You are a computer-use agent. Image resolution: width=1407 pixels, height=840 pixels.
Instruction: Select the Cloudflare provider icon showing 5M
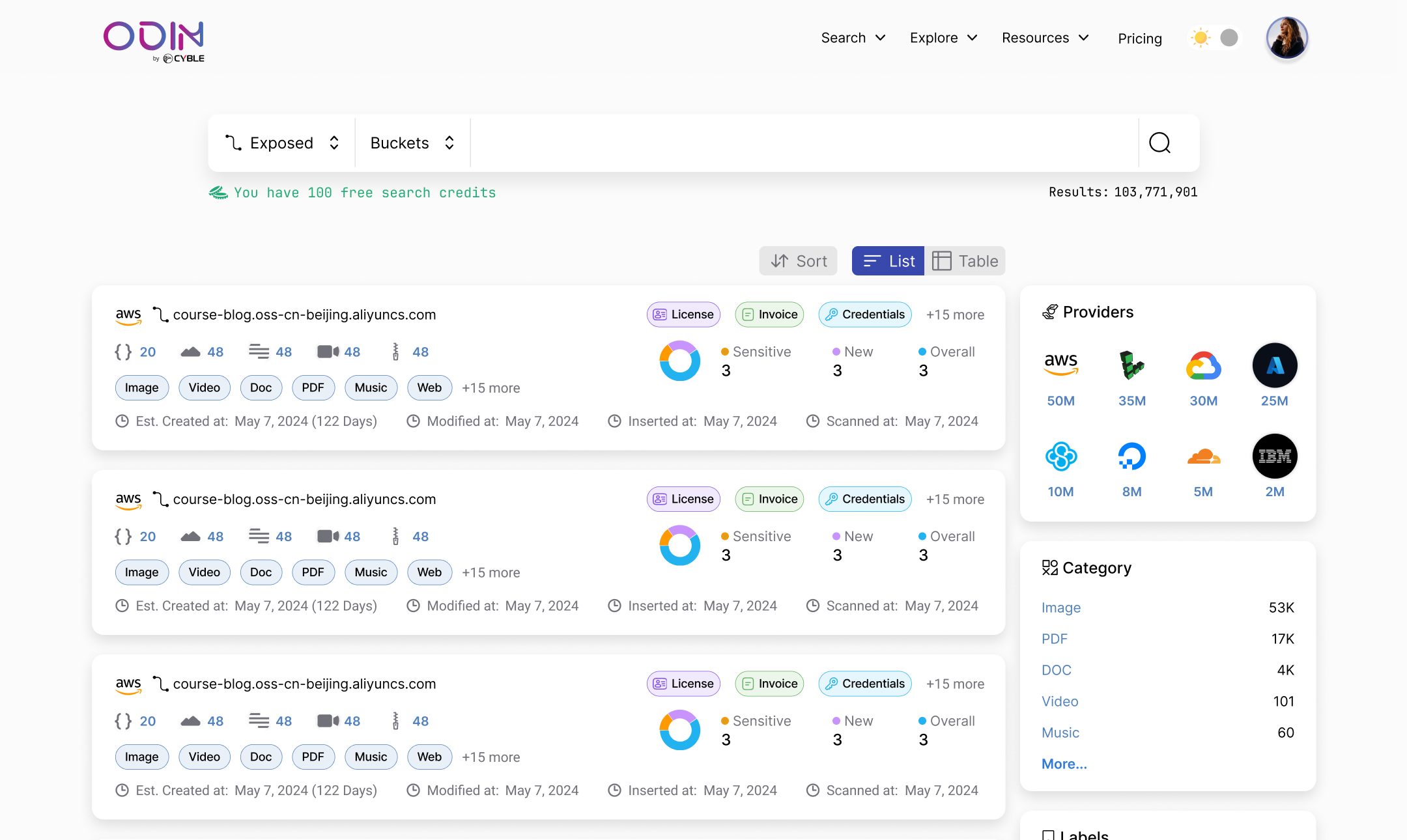click(1203, 456)
